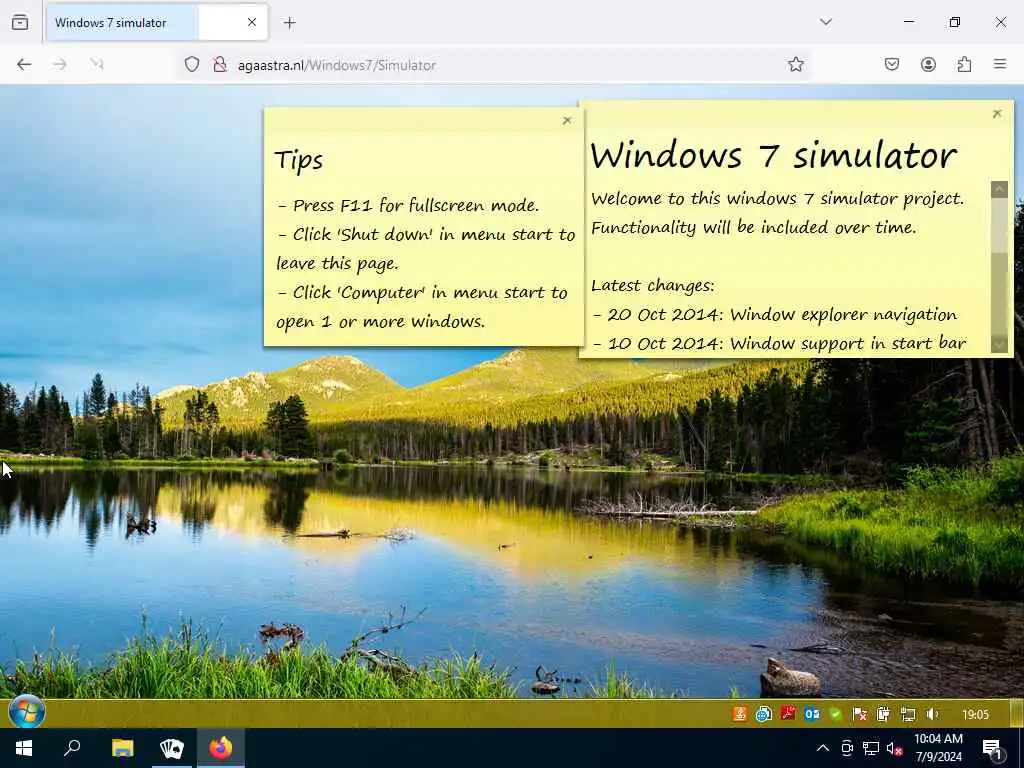This screenshot has height=768, width=1024.
Task: Open the tracking protection shield icon
Action: point(191,64)
